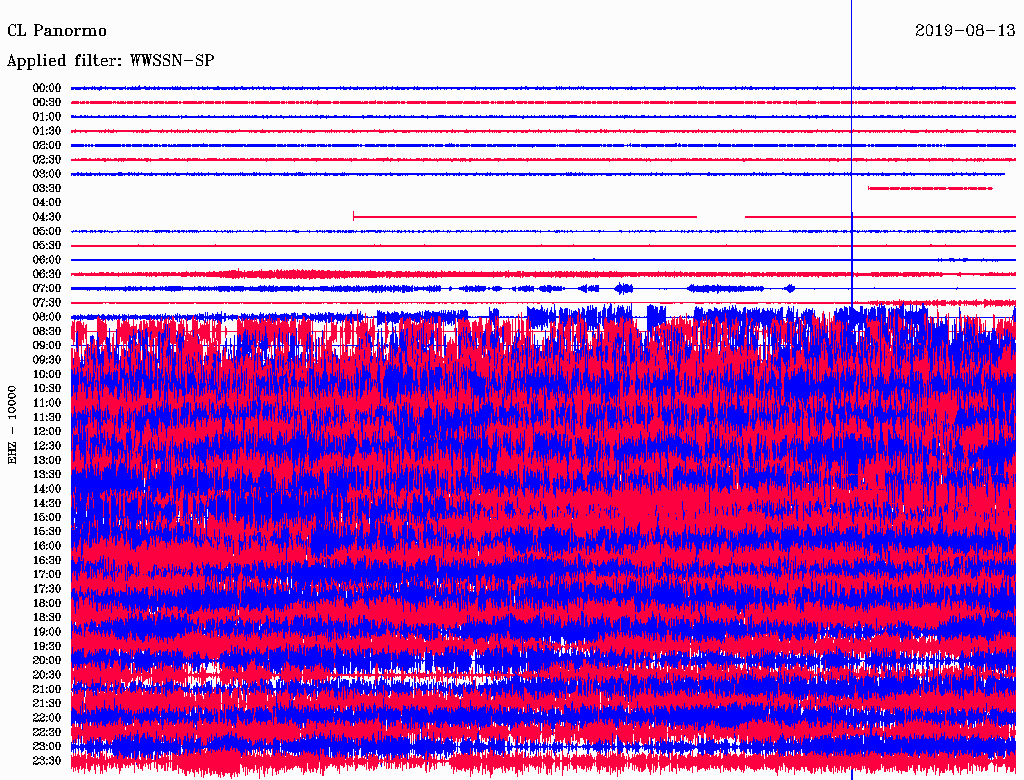Select the 13:30 time label
Screen dimensions: 1024x780
[x=47, y=475]
